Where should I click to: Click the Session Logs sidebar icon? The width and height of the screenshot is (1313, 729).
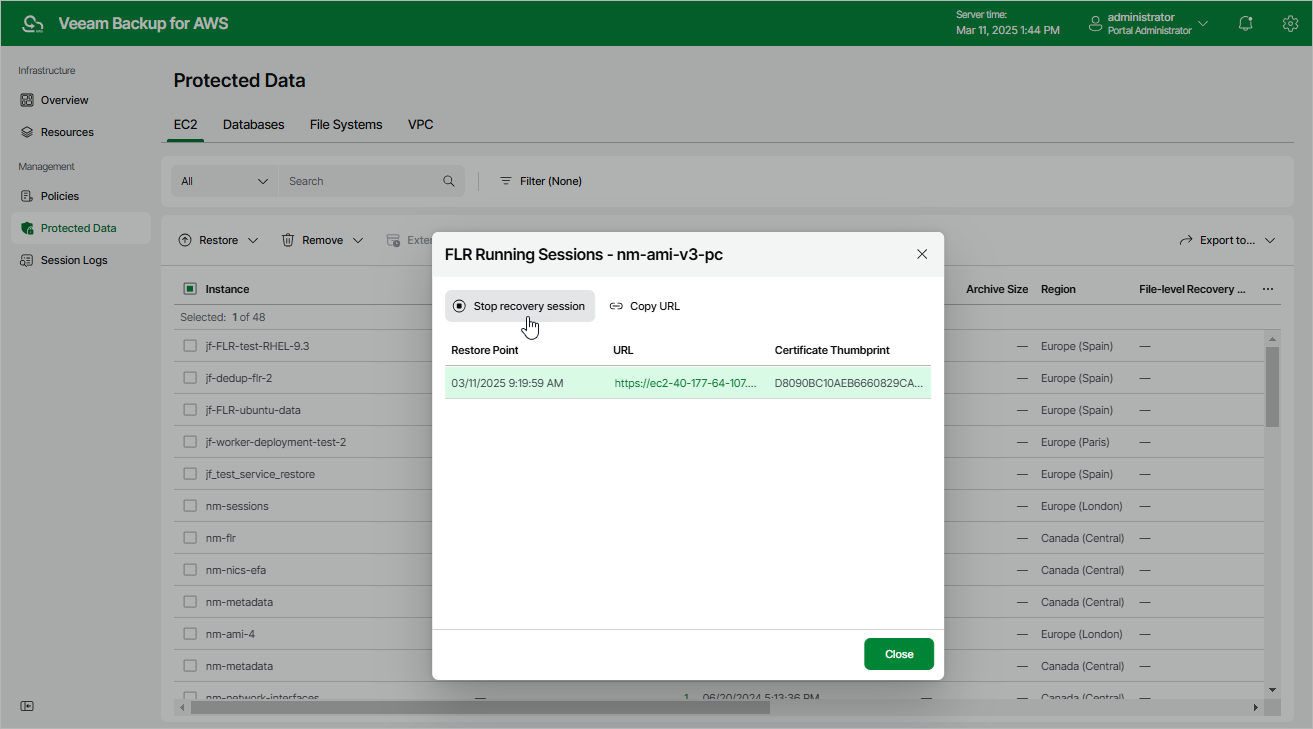28,260
